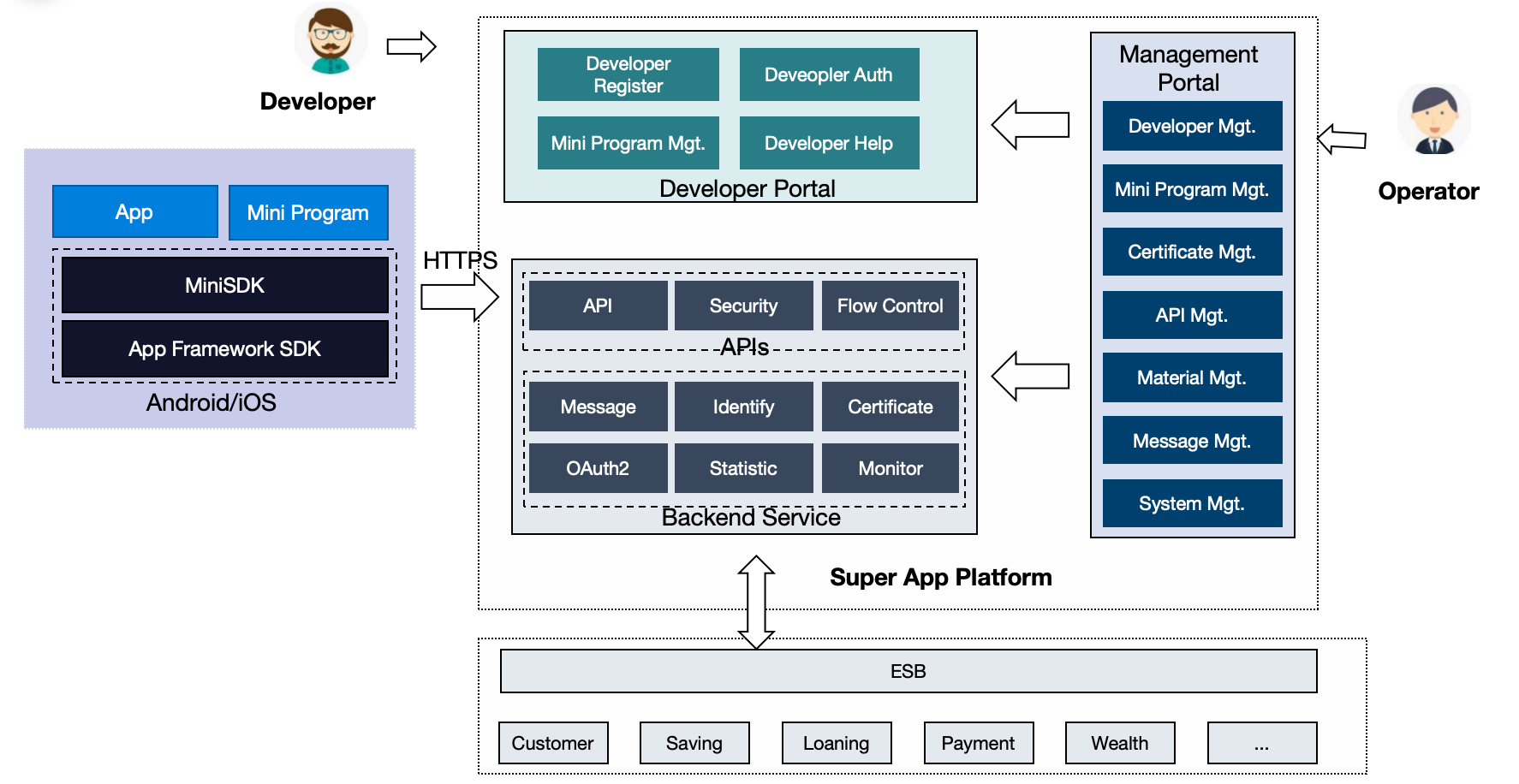Click the ellipsis box after Wealth
1519x784 pixels.
point(1262,743)
